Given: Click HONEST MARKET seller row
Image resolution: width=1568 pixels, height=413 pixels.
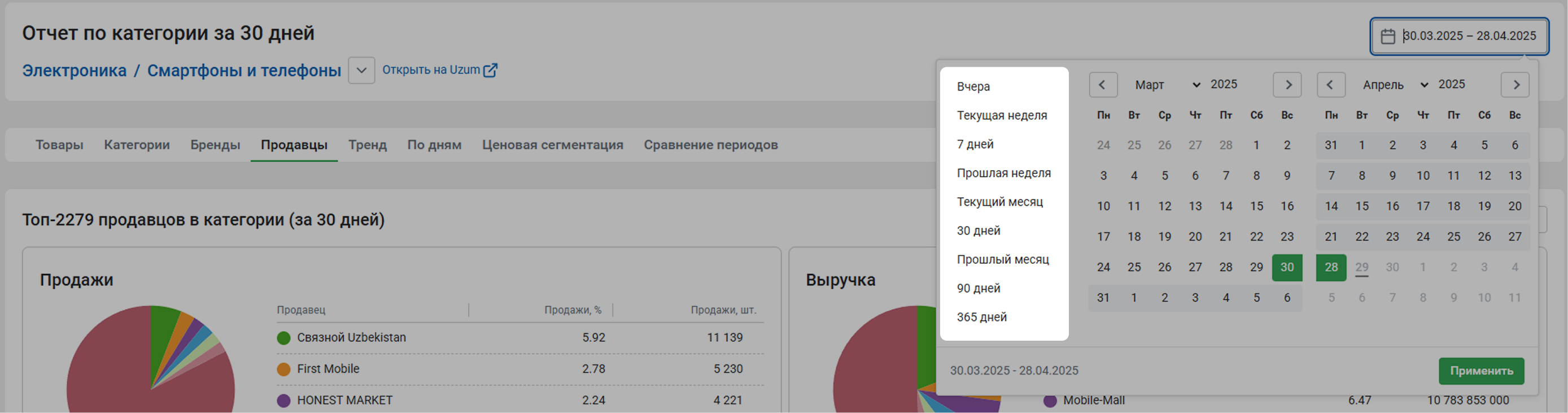Looking at the screenshot, I should [520, 401].
